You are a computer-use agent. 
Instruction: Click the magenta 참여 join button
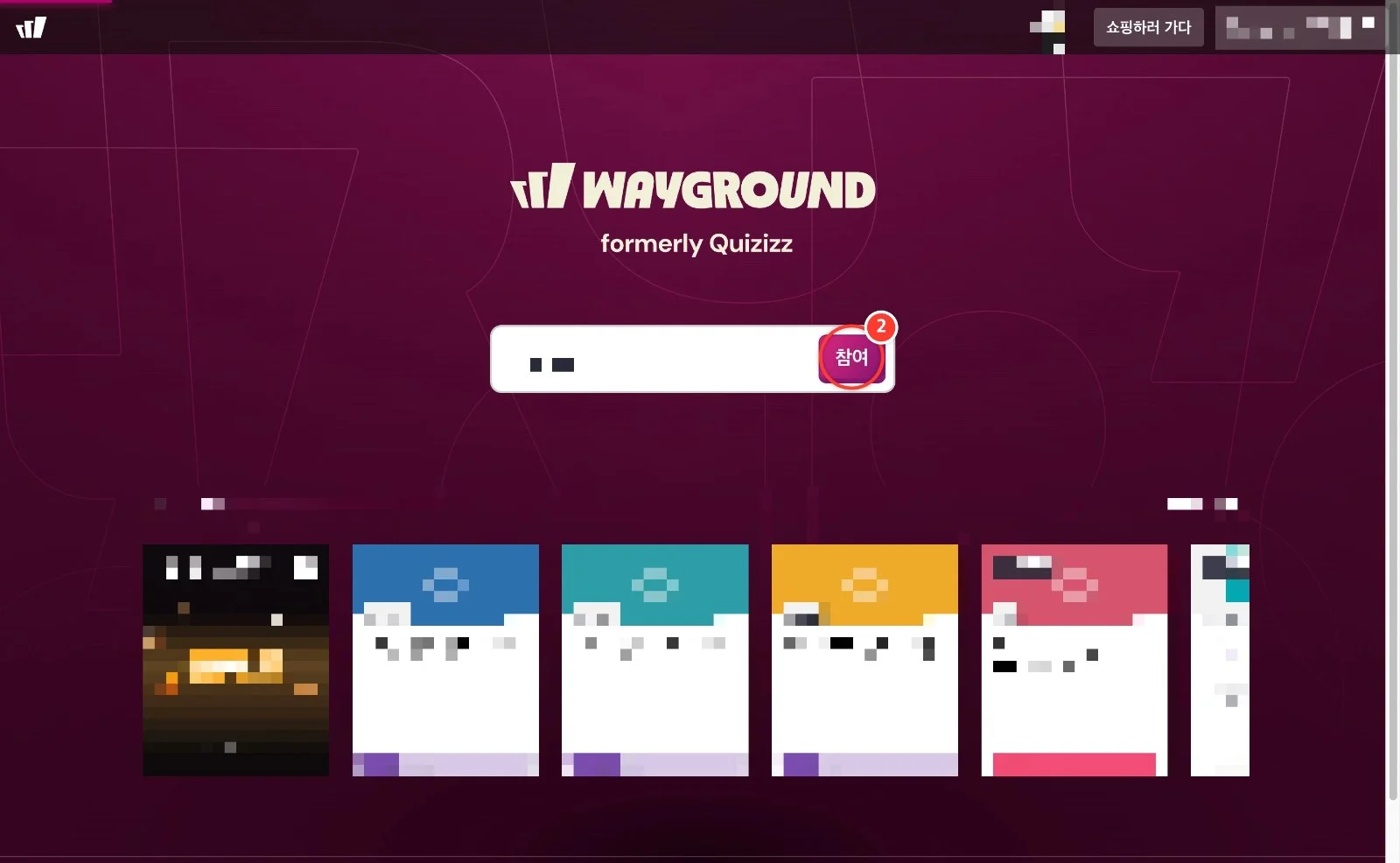click(851, 358)
